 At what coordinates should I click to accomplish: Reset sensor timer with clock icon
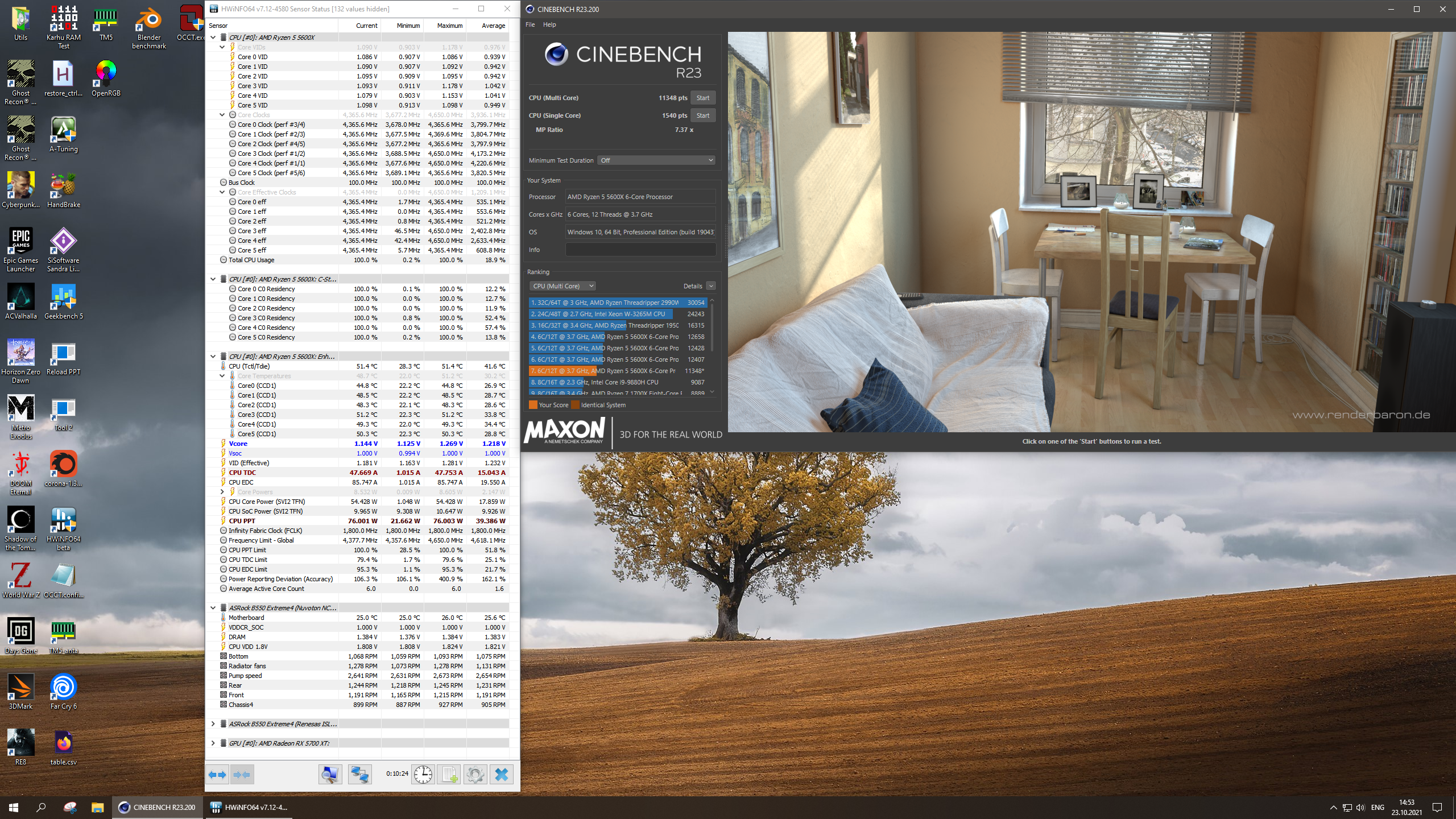pyautogui.click(x=423, y=775)
